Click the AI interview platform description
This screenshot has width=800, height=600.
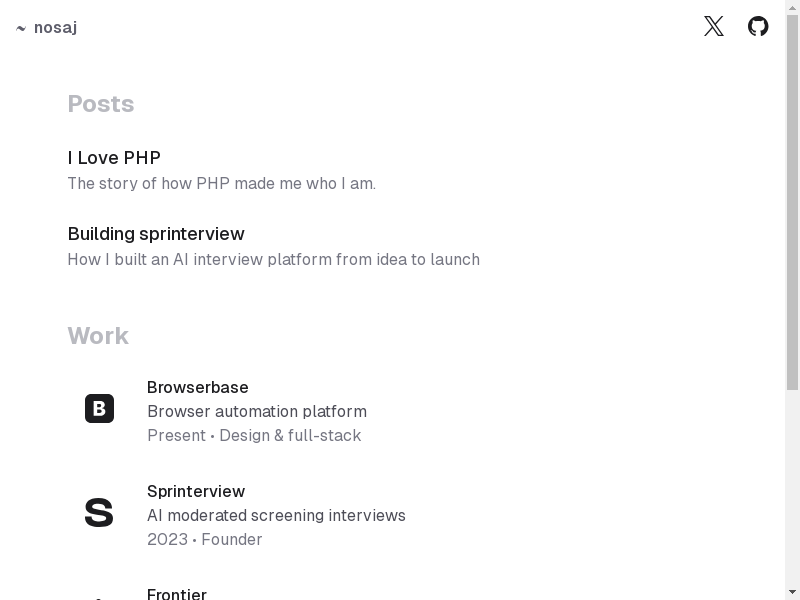point(273,260)
